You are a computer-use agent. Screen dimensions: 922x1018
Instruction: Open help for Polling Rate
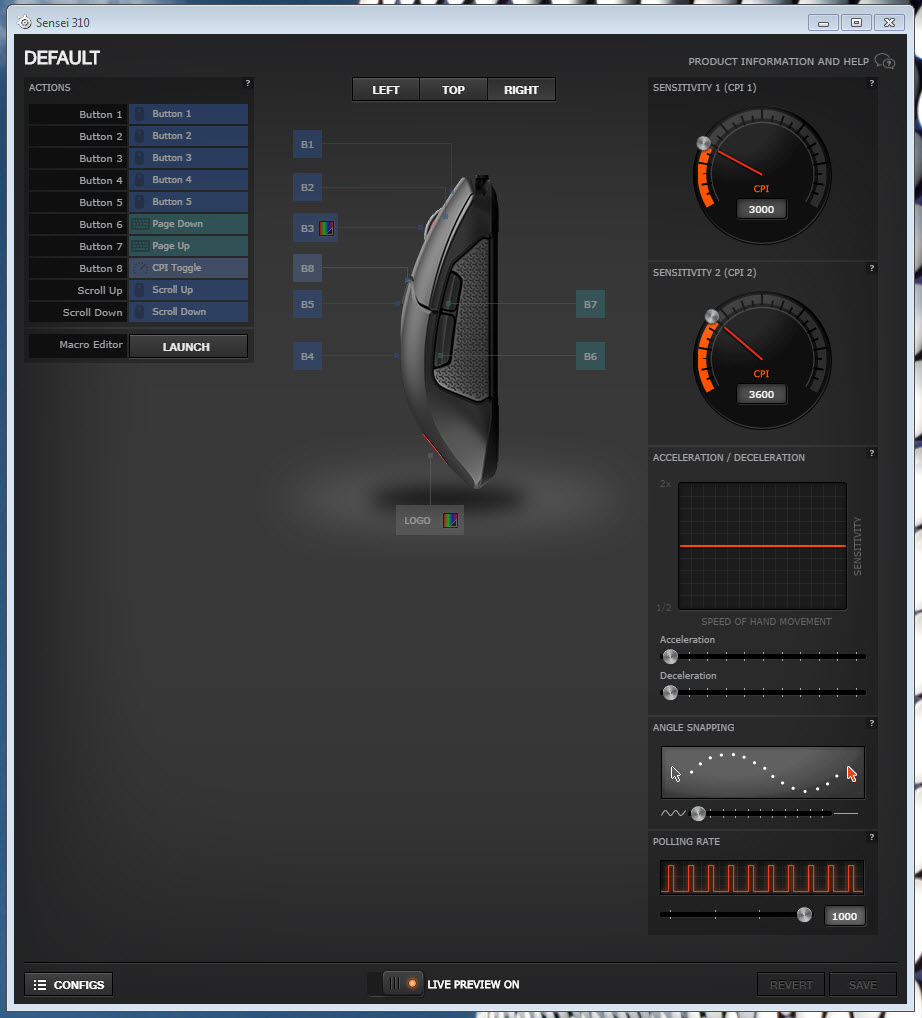coord(871,837)
